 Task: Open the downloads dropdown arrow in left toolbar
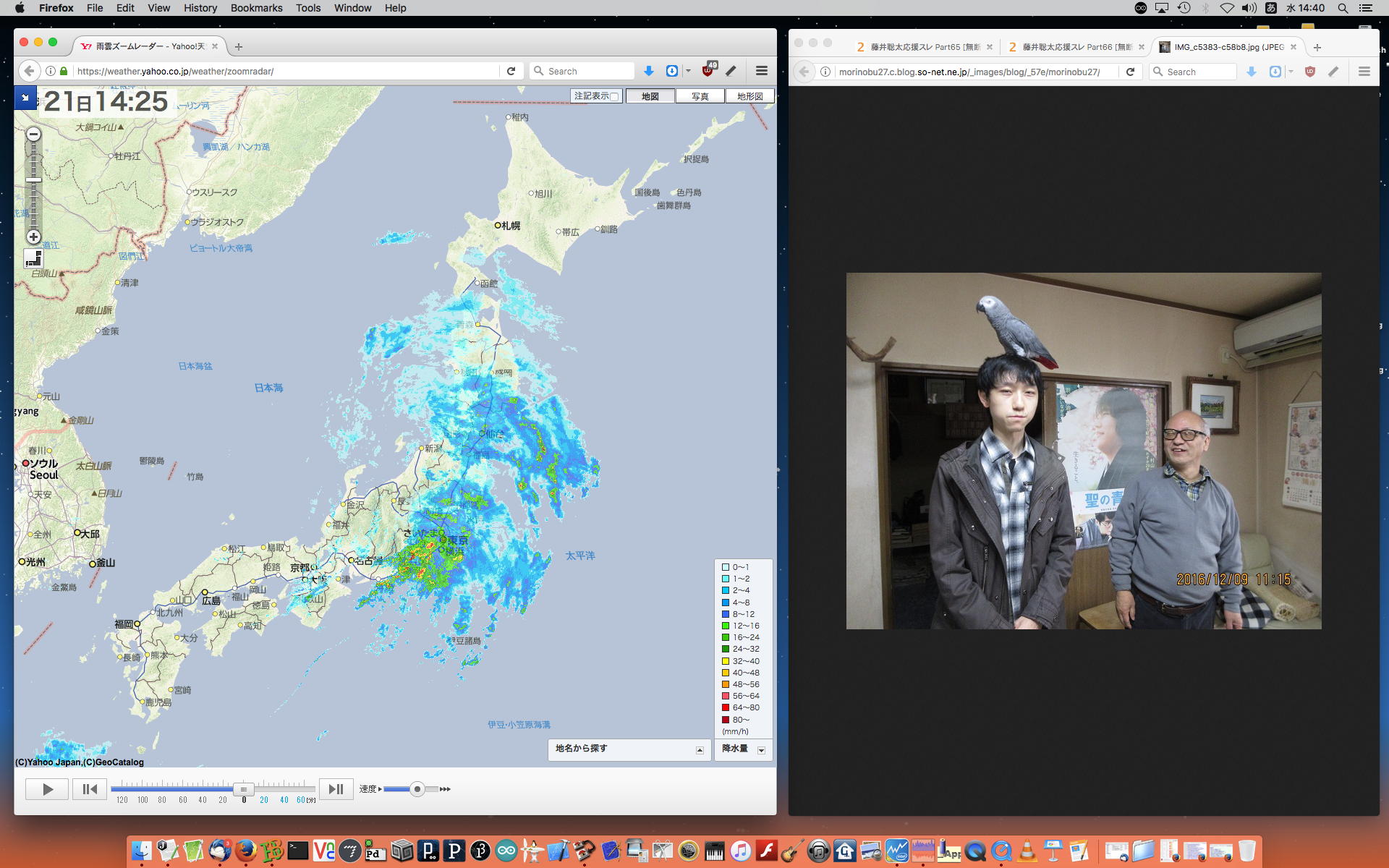tap(689, 71)
